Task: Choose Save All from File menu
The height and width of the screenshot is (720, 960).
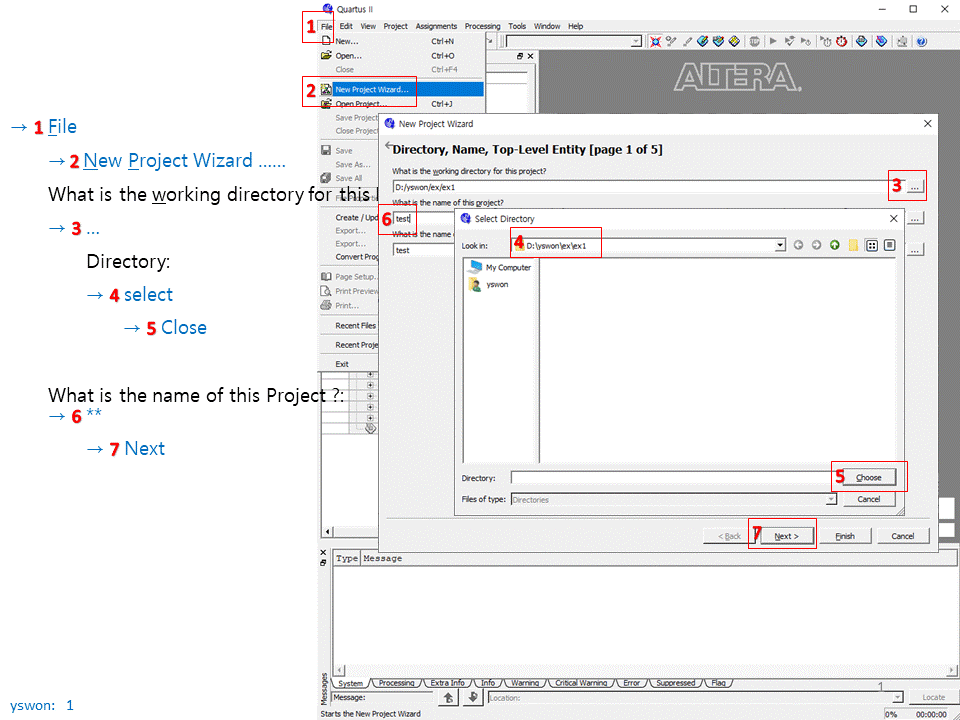Action: click(x=348, y=178)
